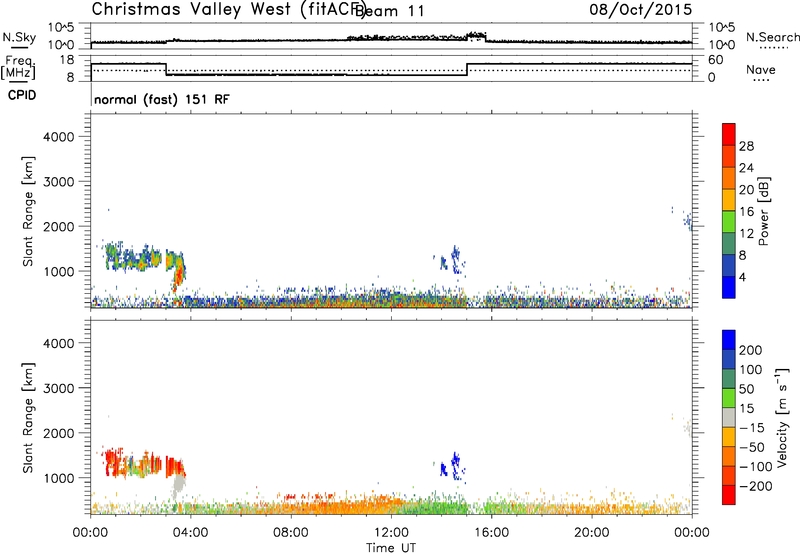The height and width of the screenshot is (554, 800).
Task: Click the '4000' tick on the power panel
Action: pyautogui.click(x=58, y=137)
